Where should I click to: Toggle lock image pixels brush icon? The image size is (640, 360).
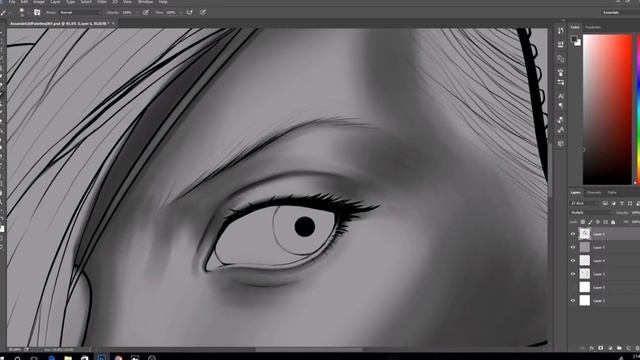591,222
